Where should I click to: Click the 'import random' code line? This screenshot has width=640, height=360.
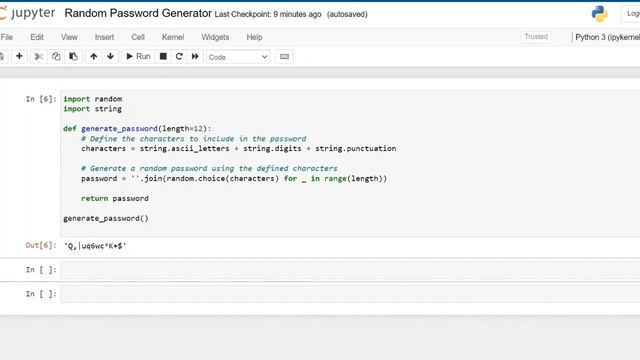coord(93,99)
